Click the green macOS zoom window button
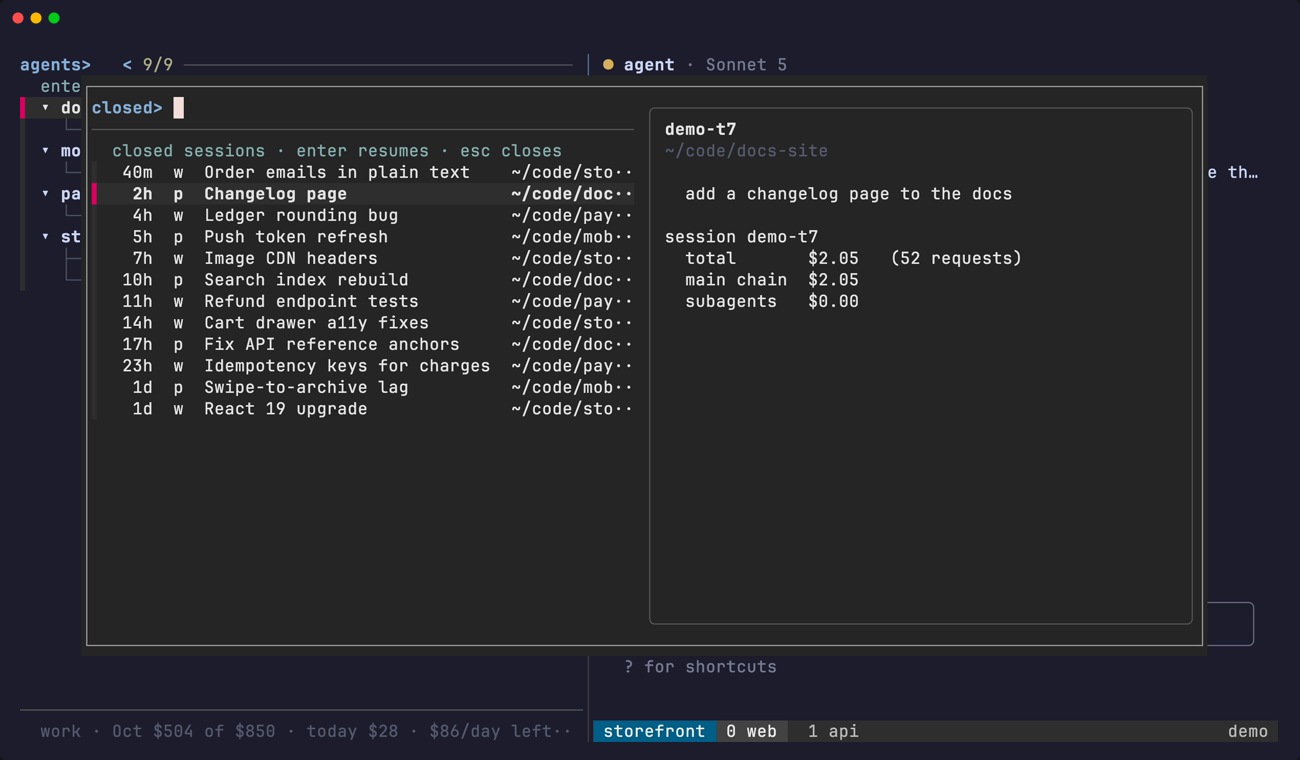The height and width of the screenshot is (760, 1300). 54,18
